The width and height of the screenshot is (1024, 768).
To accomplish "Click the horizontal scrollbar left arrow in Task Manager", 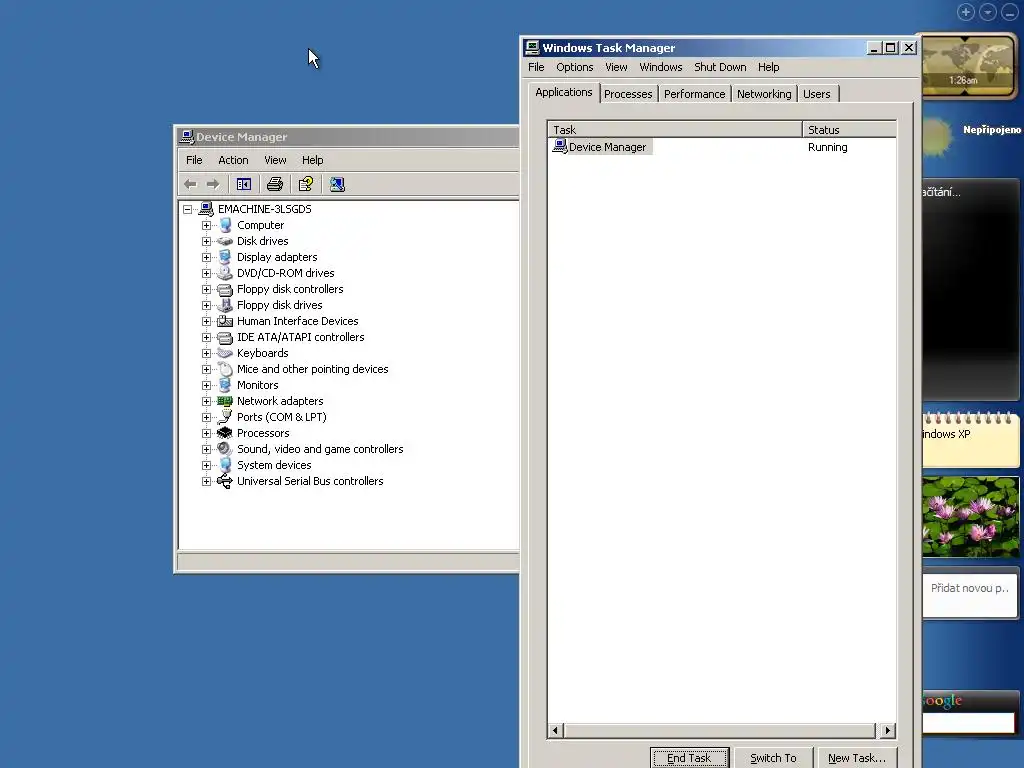I will click(x=555, y=730).
